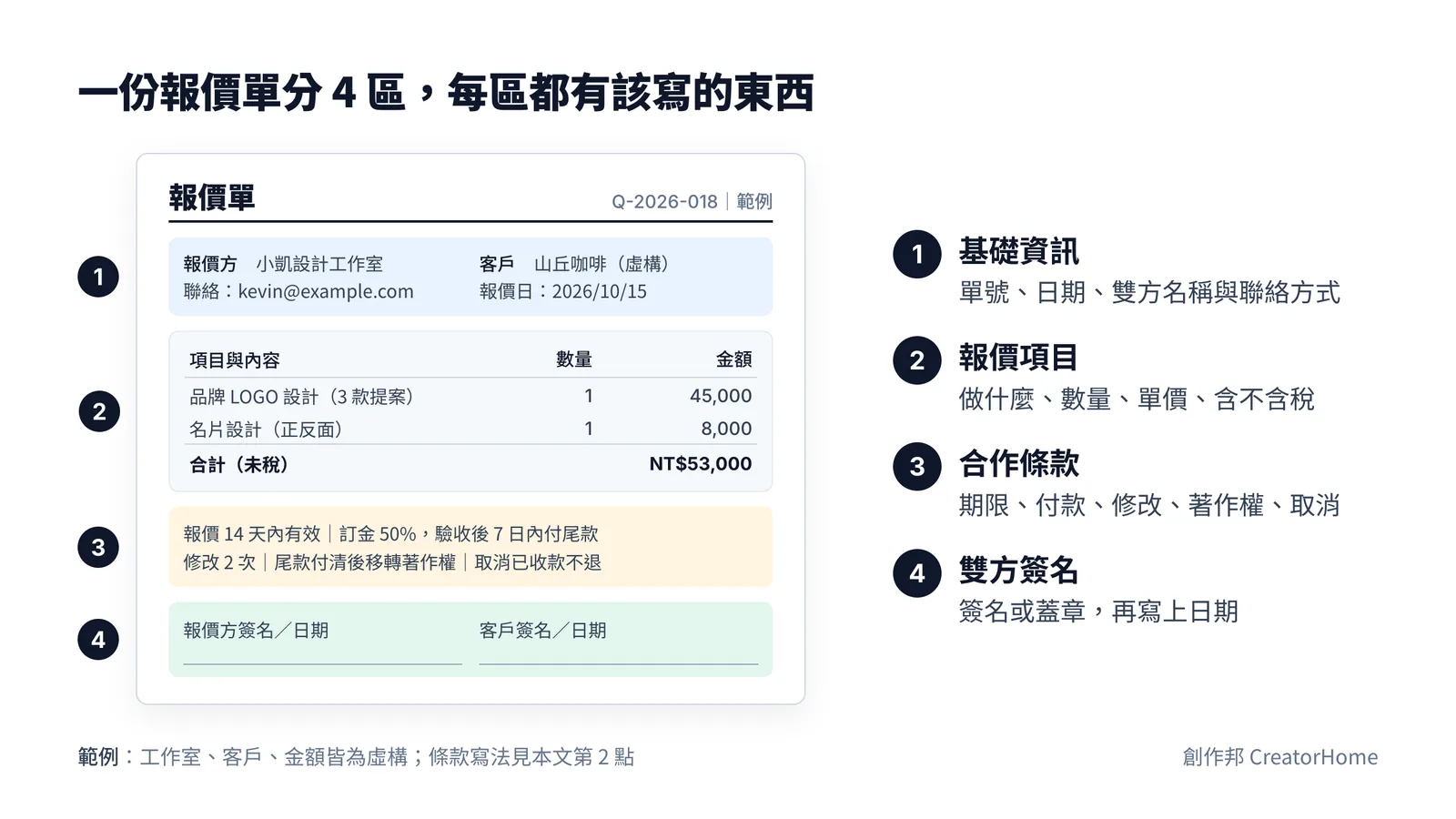The image size is (1456, 819).
Task: Click the row 名片設計（正反面）
Action: [470, 429]
